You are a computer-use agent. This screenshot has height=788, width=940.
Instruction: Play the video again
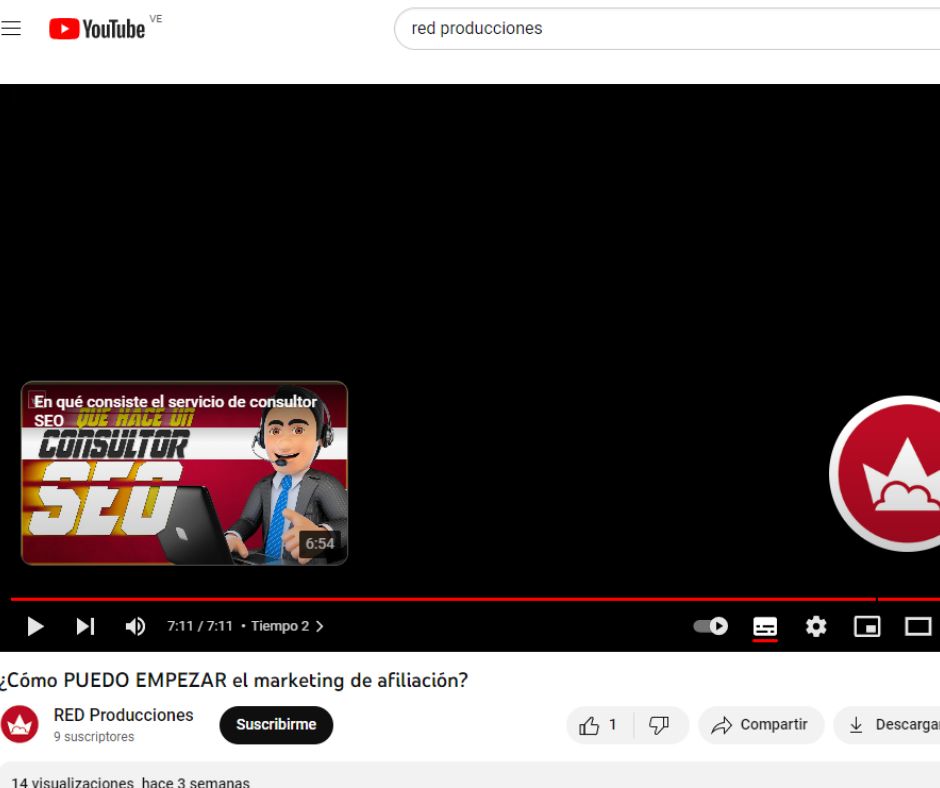click(34, 626)
